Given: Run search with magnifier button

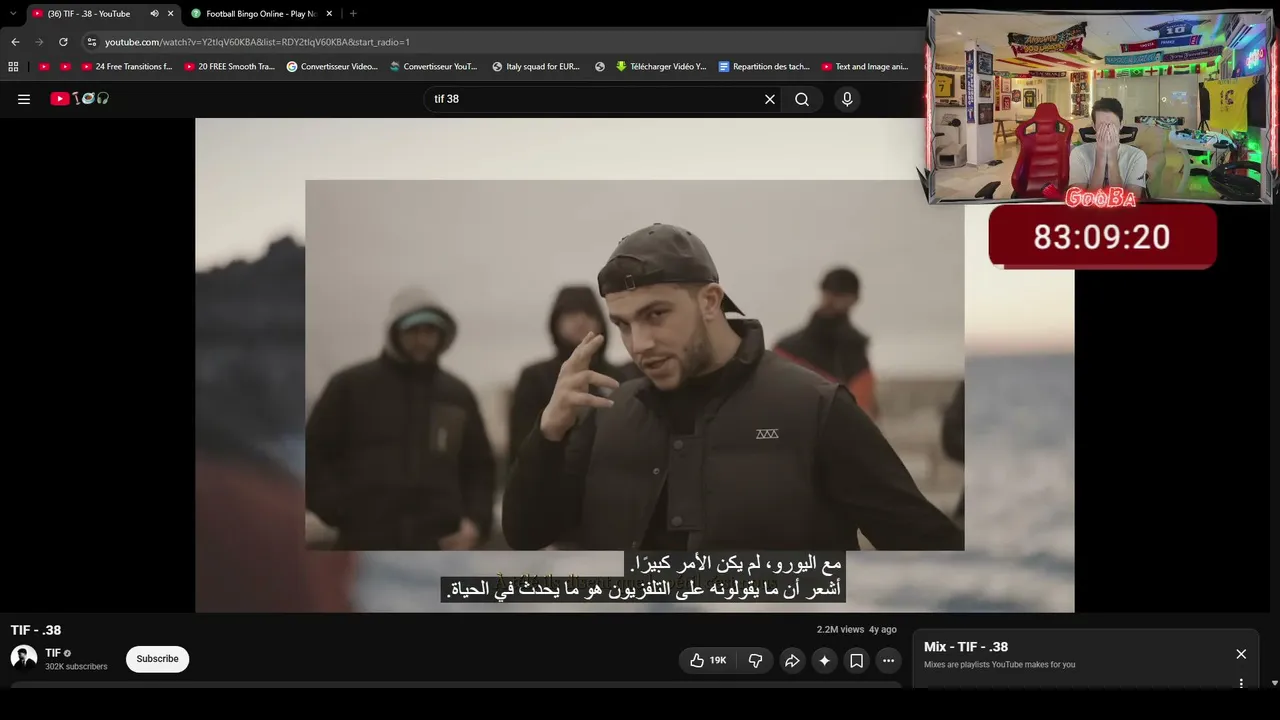Looking at the screenshot, I should point(802,99).
